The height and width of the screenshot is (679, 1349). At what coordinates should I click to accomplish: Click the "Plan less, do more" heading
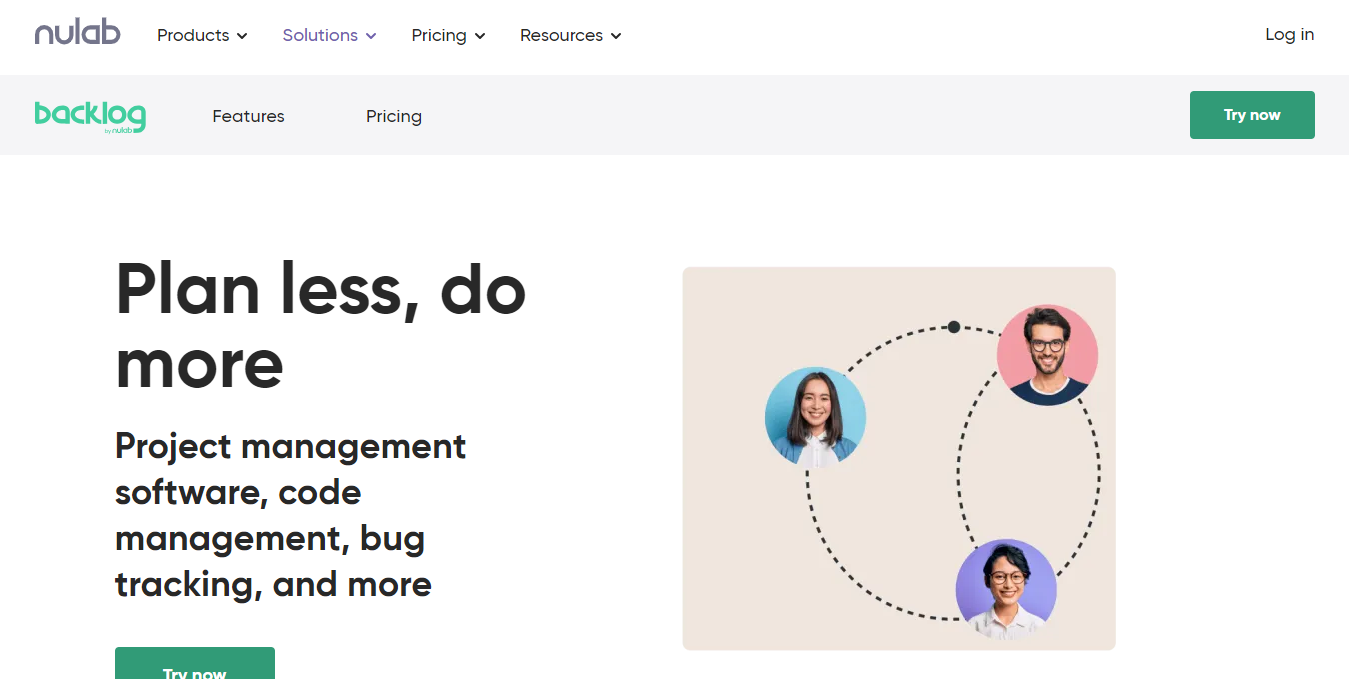320,326
